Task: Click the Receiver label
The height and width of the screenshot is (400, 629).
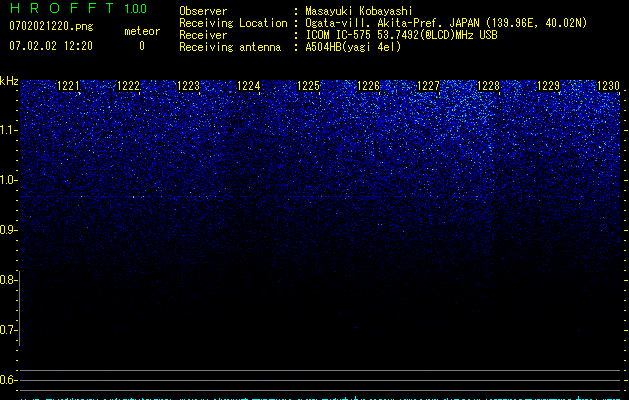Action: pyautogui.click(x=203, y=35)
